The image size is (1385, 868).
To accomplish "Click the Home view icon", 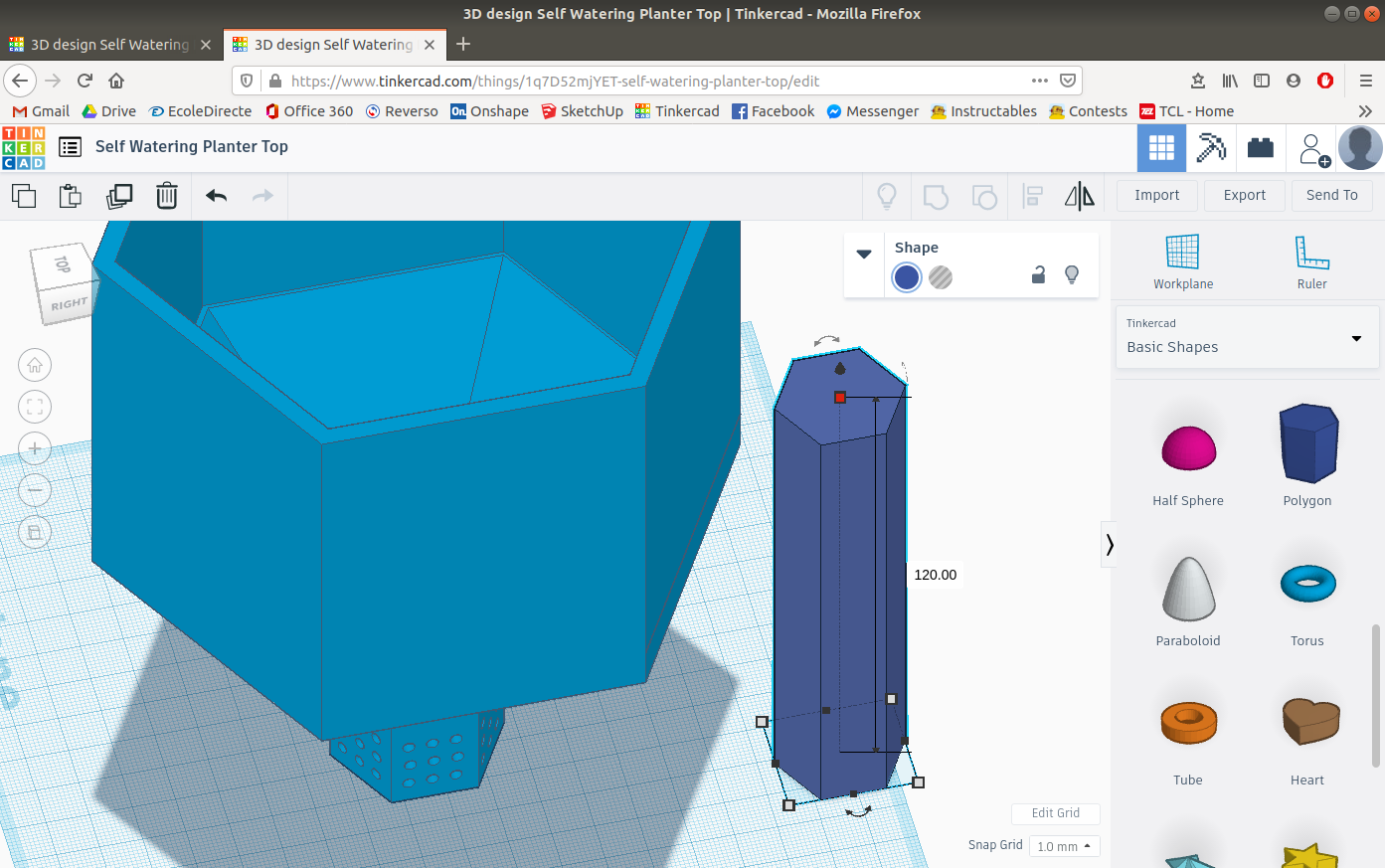I will pyautogui.click(x=35, y=365).
